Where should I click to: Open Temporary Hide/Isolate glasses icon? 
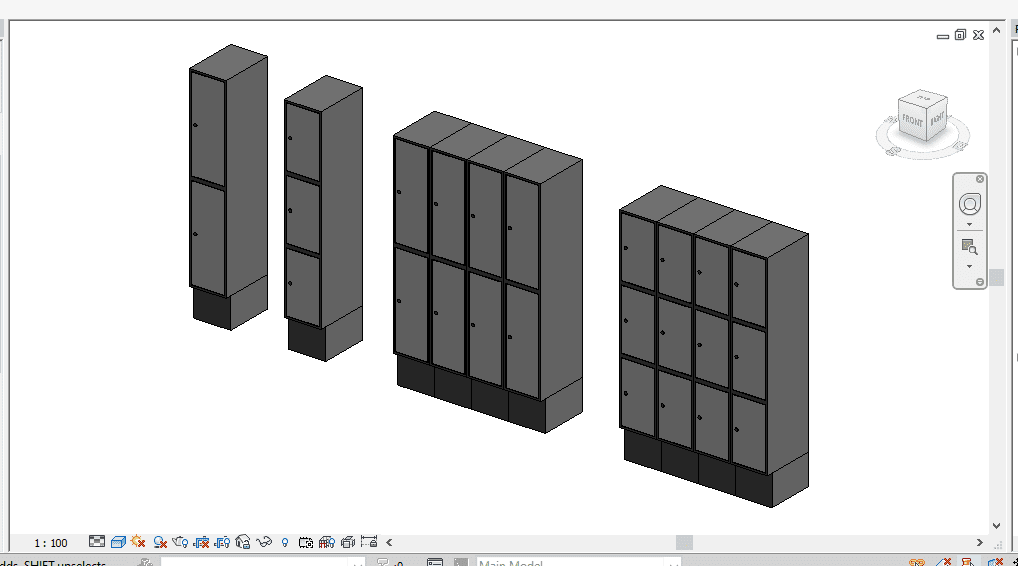(x=265, y=542)
